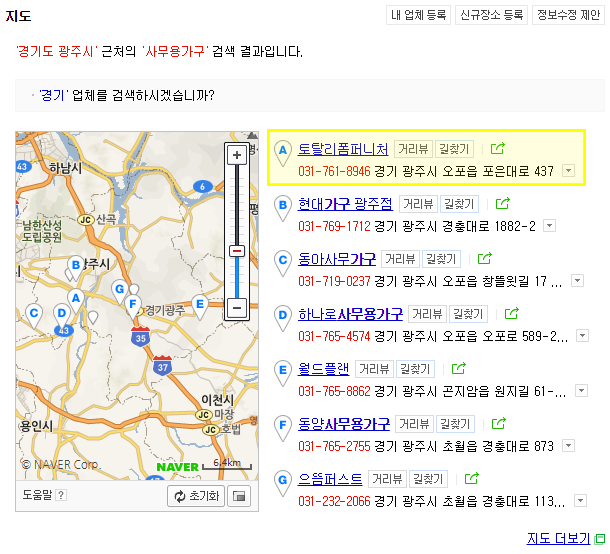Click 도움말 text in map footer

(37, 495)
